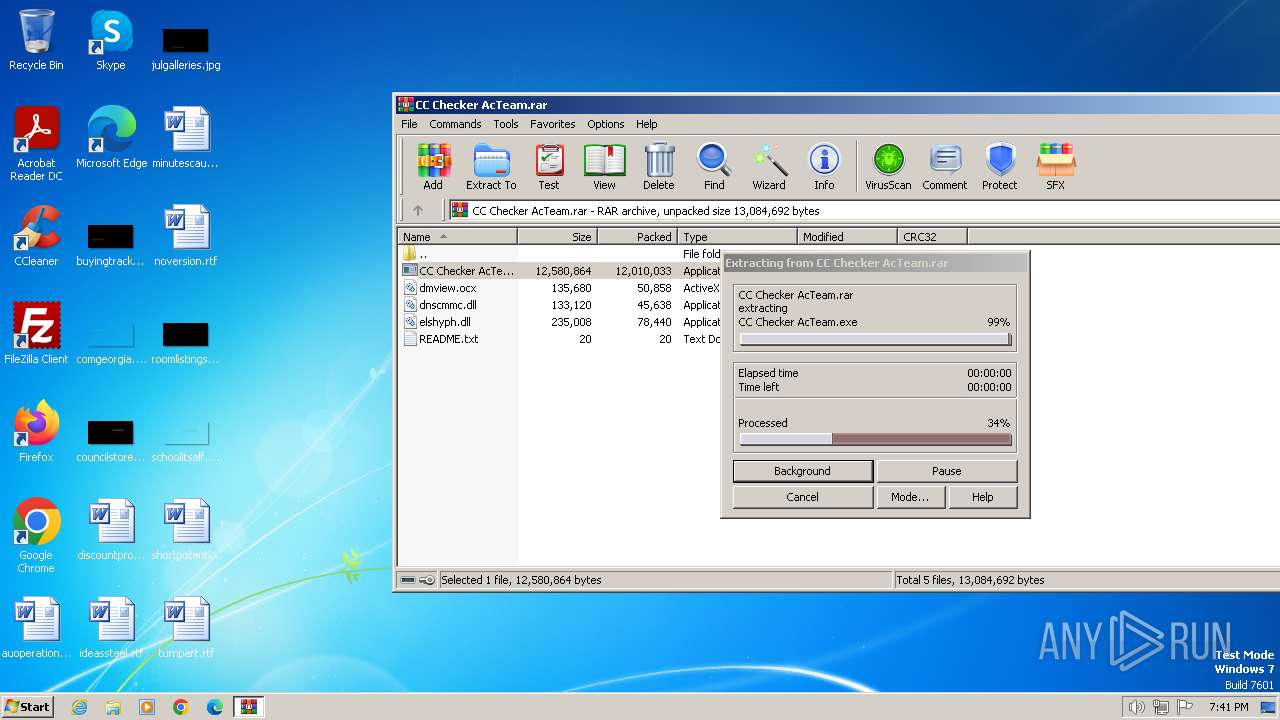Image resolution: width=1280 pixels, height=720 pixels.
Task: Cancel the extraction
Action: tap(802, 497)
